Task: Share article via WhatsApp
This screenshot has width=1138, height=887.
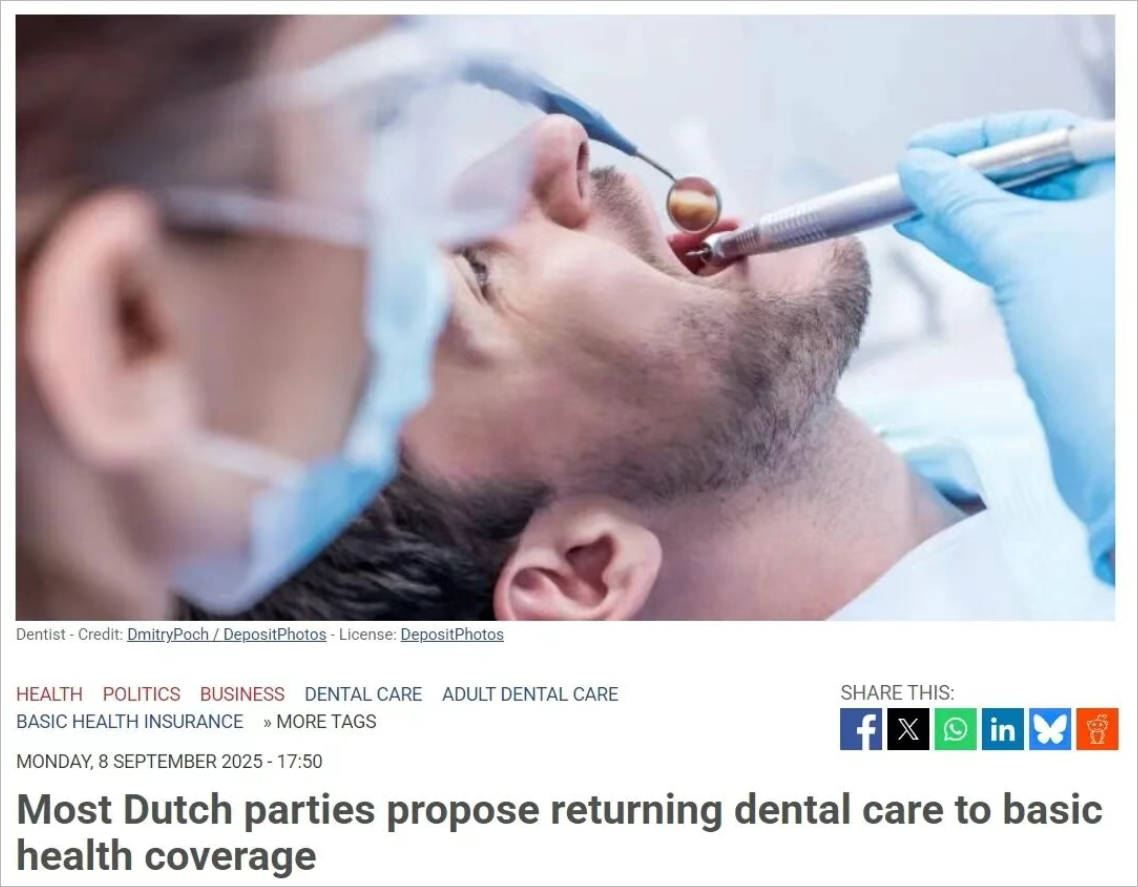Action: click(955, 729)
